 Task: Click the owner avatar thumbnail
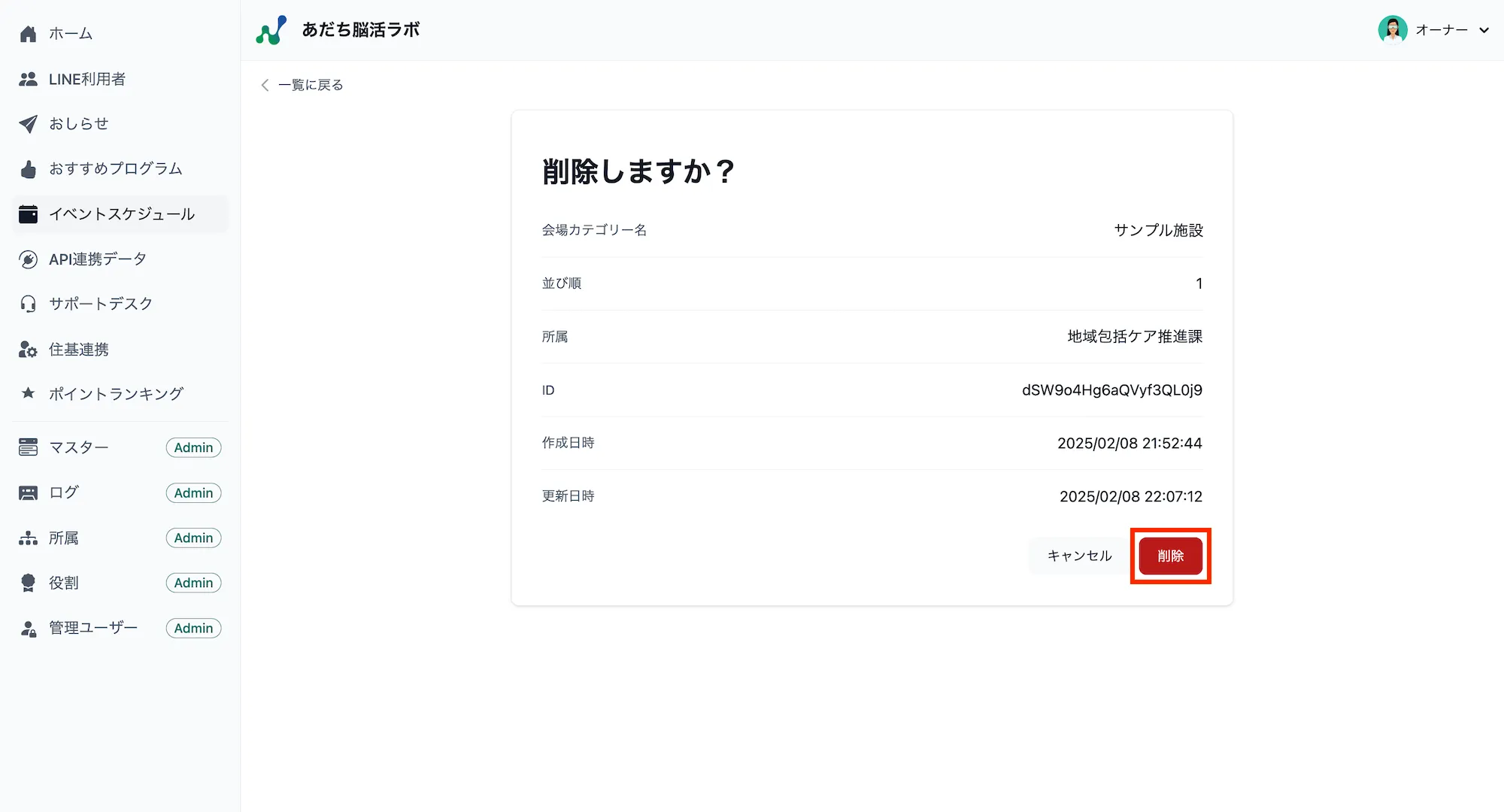coord(1393,30)
